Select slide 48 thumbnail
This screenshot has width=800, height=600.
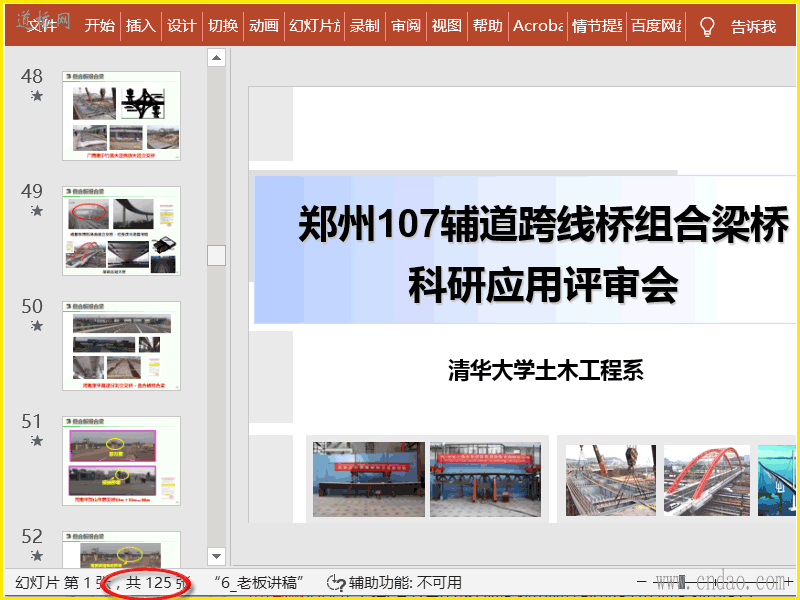pyautogui.click(x=121, y=116)
